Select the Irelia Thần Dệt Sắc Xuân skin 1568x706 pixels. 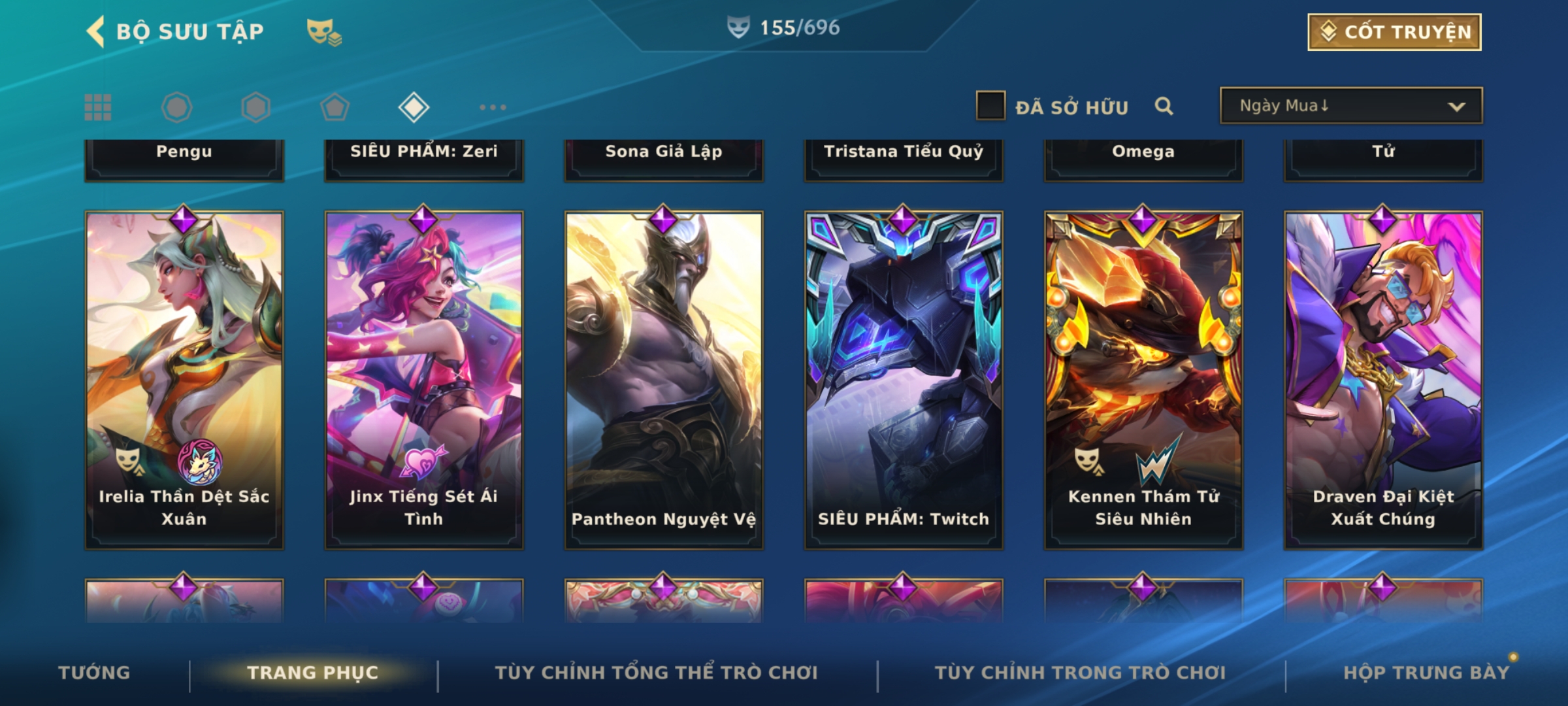pyautogui.click(x=184, y=379)
